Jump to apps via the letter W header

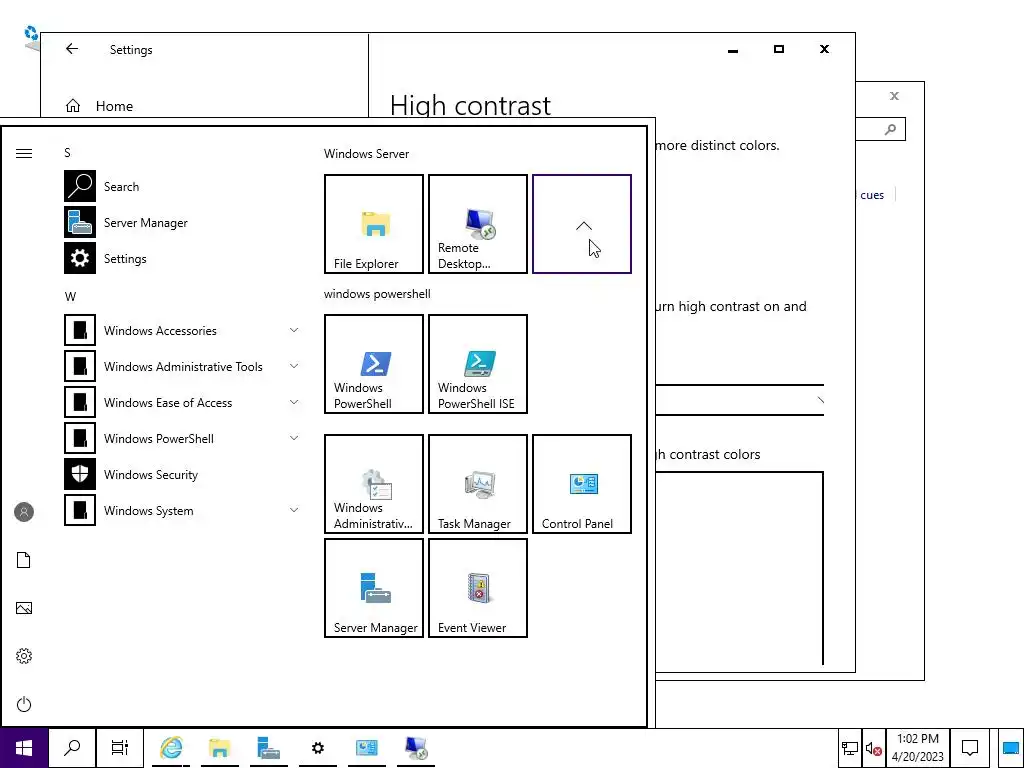tap(70, 296)
